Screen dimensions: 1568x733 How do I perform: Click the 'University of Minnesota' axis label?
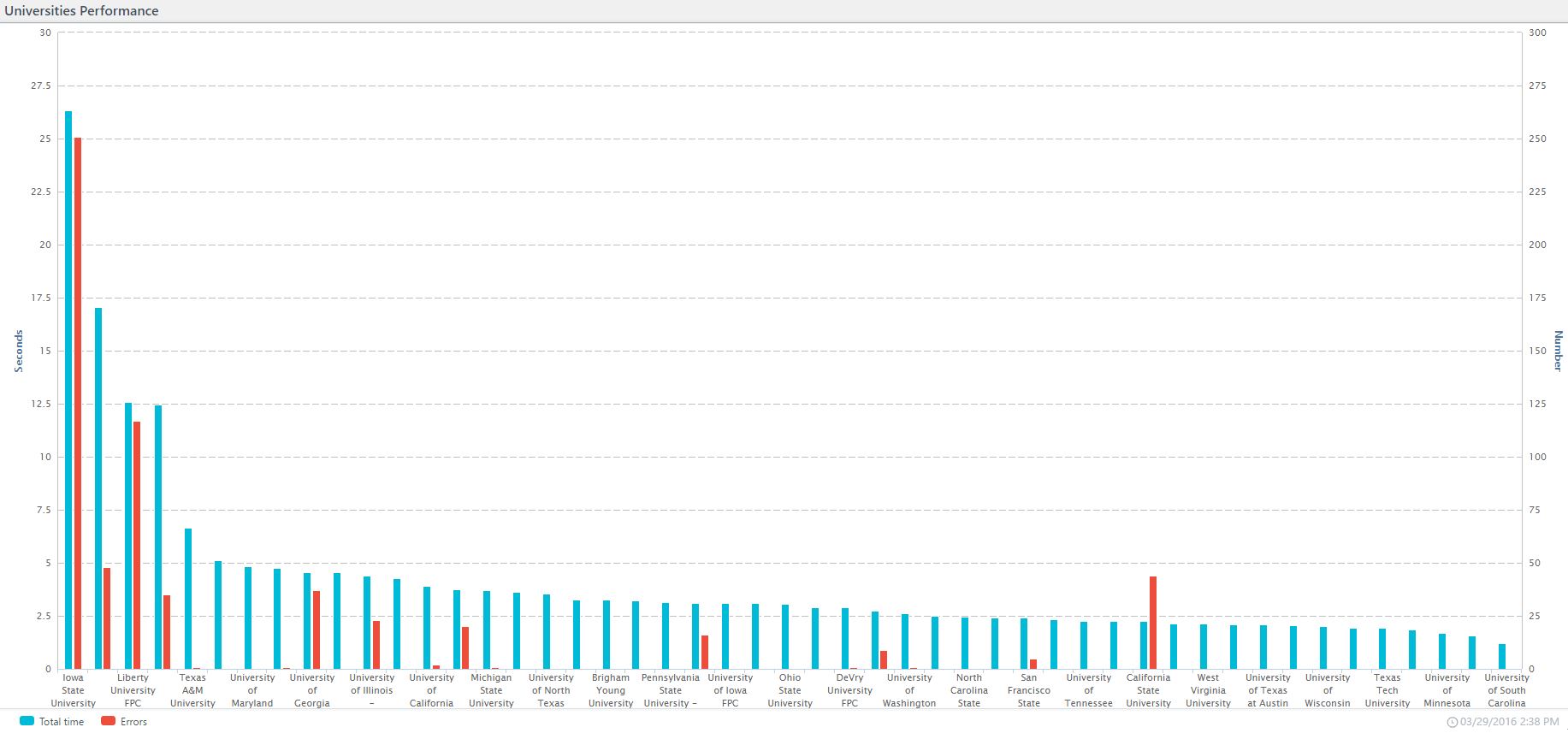point(1447,690)
